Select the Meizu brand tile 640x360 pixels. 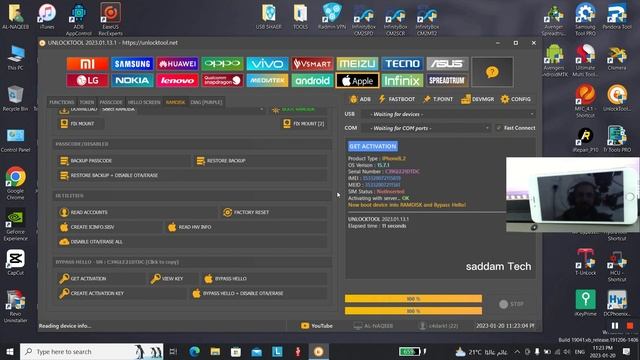357,64
